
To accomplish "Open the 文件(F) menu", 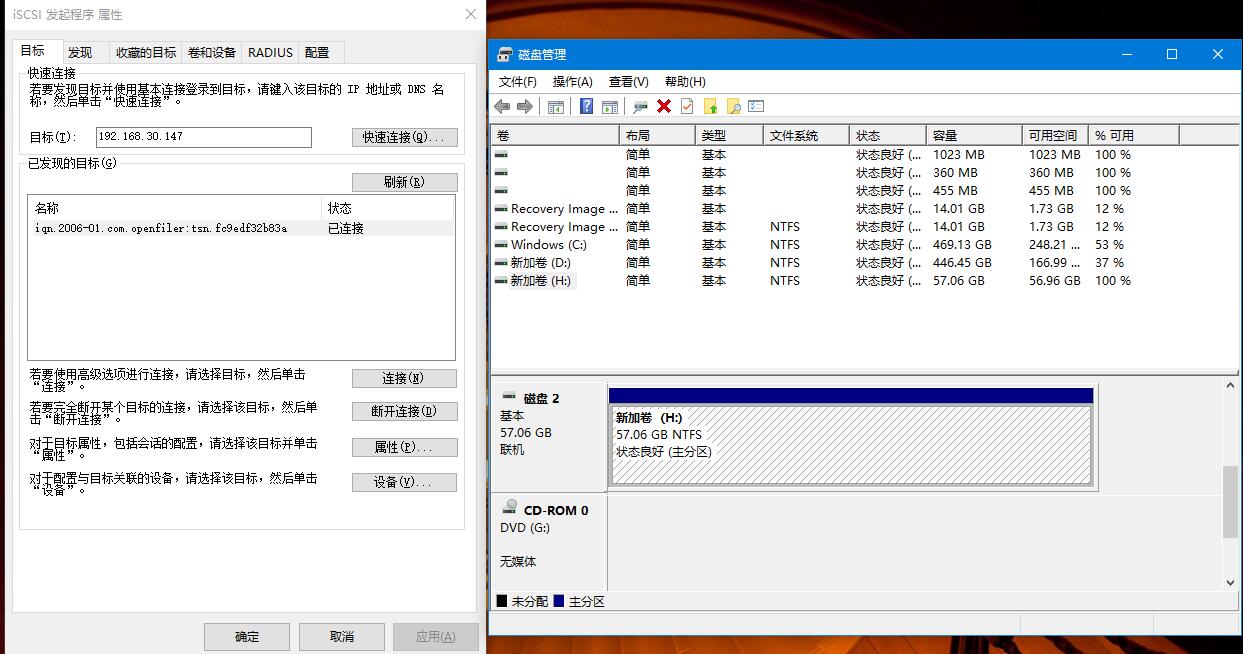I will tap(518, 82).
